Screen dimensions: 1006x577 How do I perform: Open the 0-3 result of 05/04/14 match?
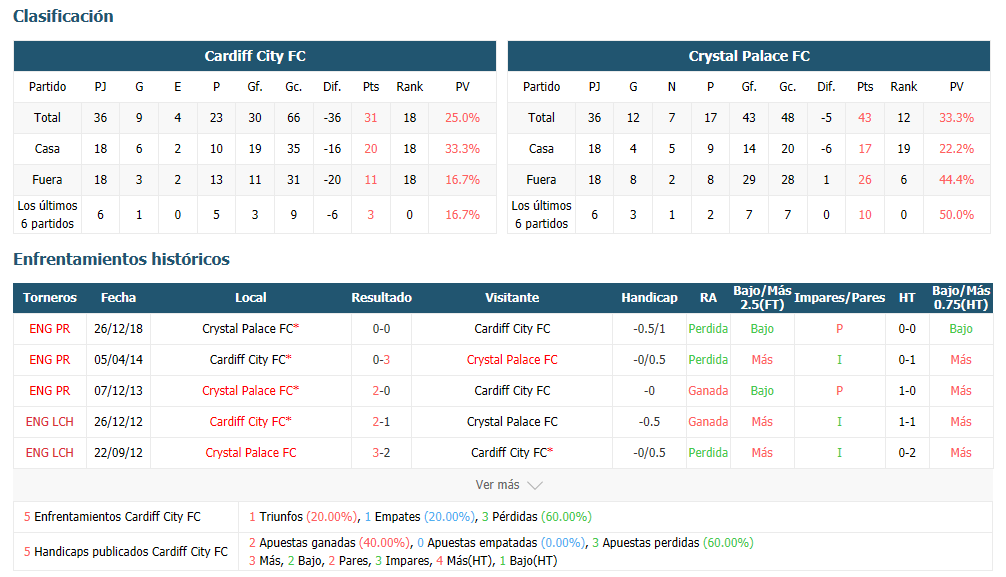coord(381,359)
